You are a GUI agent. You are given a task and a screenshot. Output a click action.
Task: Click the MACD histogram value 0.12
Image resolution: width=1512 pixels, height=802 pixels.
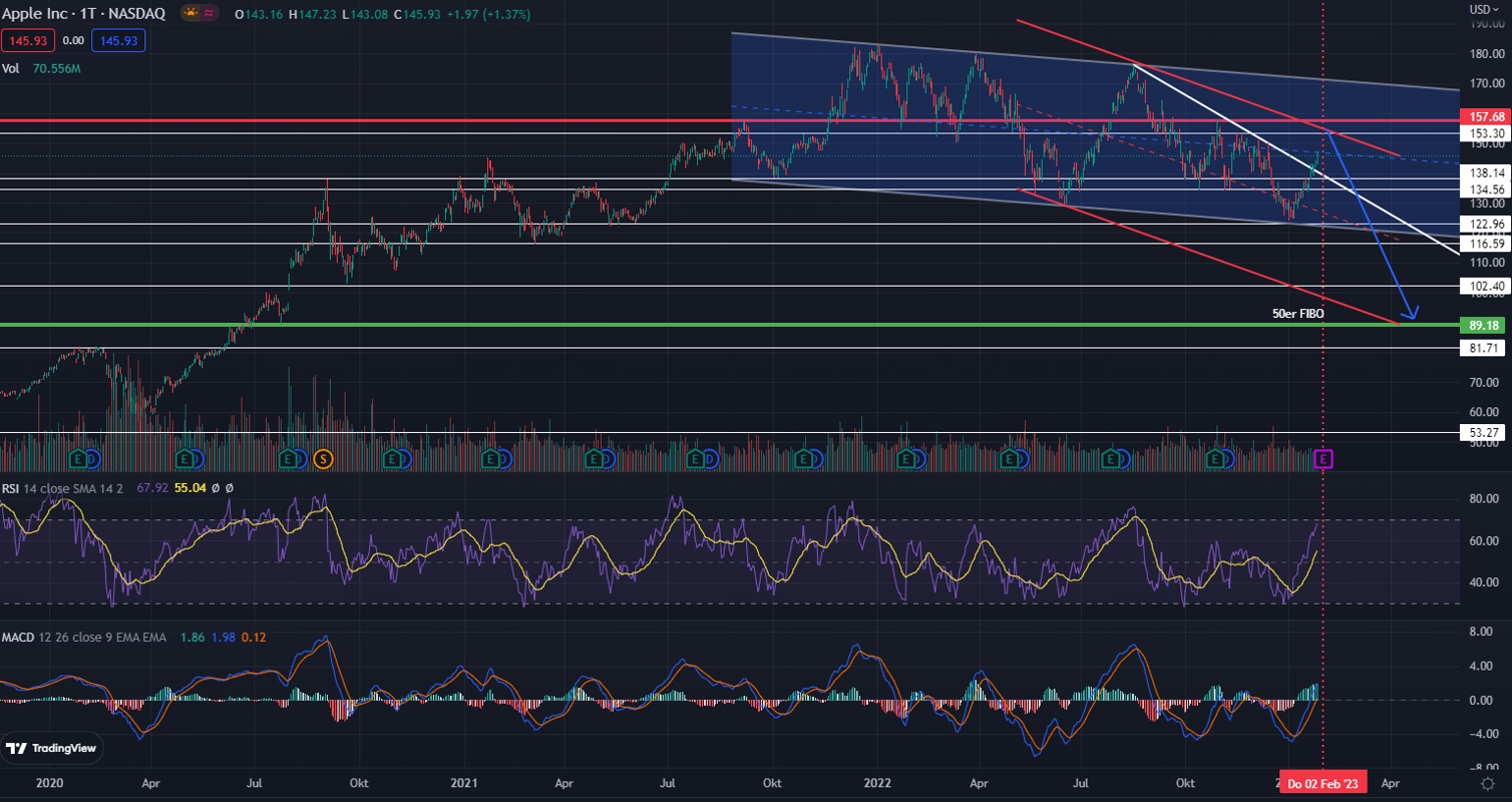(253, 637)
